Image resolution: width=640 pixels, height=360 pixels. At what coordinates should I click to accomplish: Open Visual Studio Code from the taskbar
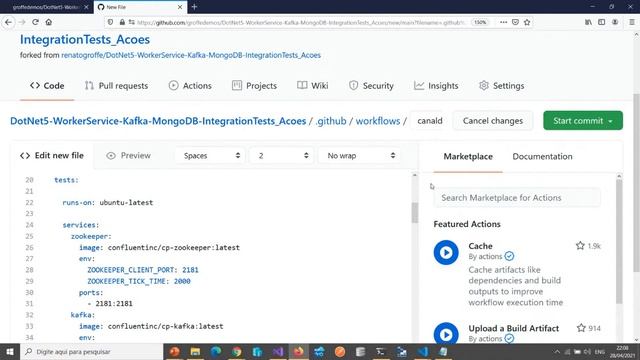[423, 351]
